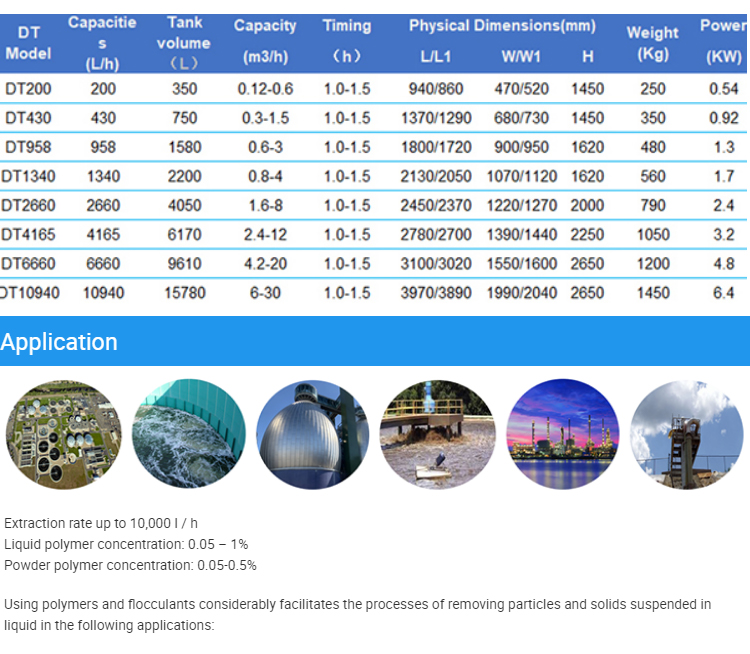Screen dimensions: 750x654
Task: Click the 0.54 power value
Action: click(x=724, y=89)
